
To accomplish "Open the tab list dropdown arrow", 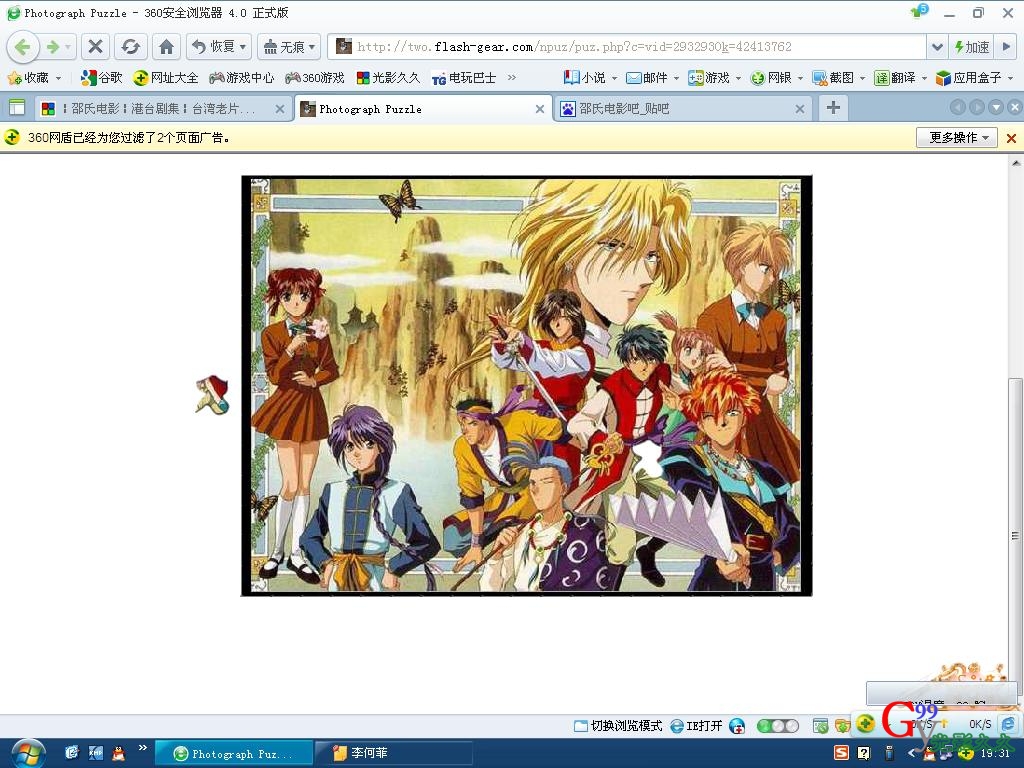I will 996,108.
